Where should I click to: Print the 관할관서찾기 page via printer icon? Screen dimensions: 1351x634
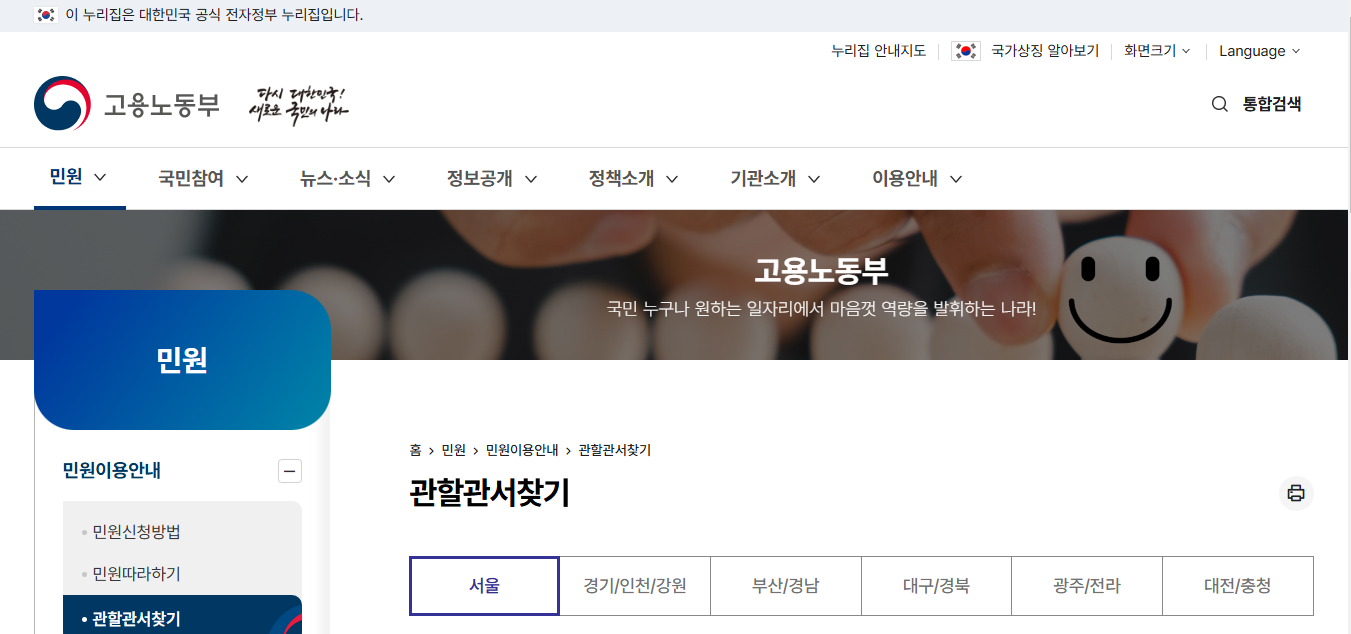[x=1296, y=492]
